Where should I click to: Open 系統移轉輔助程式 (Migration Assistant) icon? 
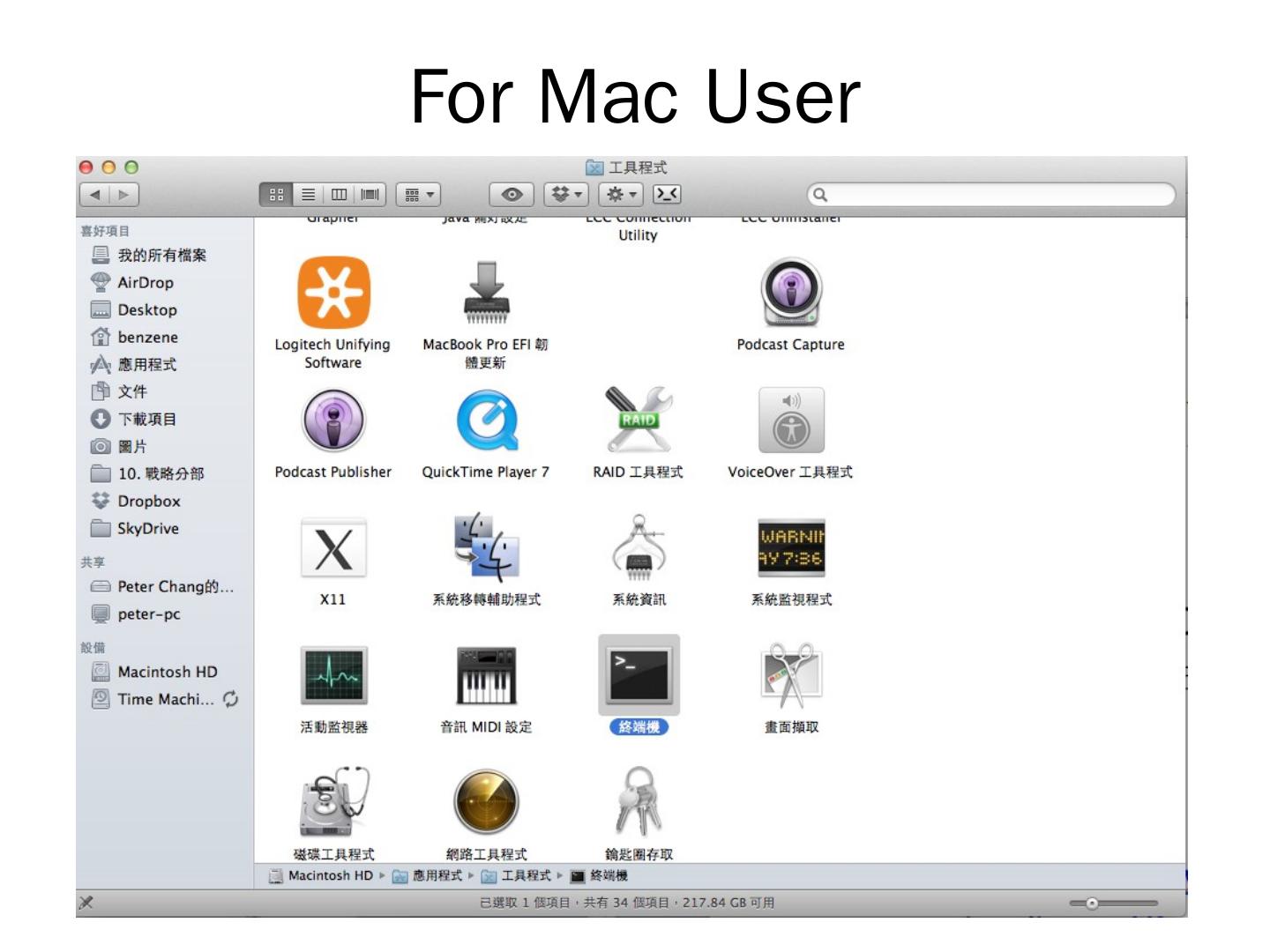coord(486,547)
